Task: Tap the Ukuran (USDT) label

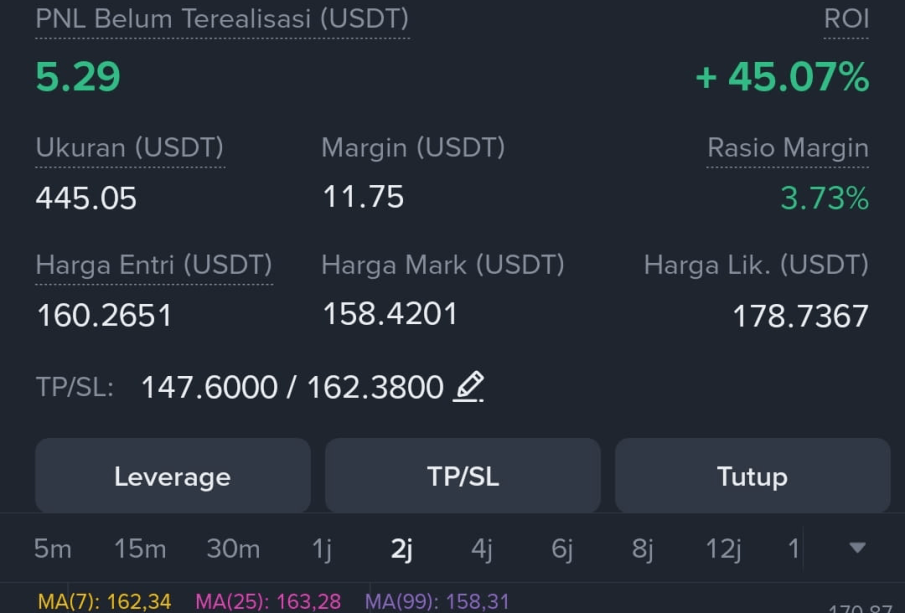Action: point(130,148)
